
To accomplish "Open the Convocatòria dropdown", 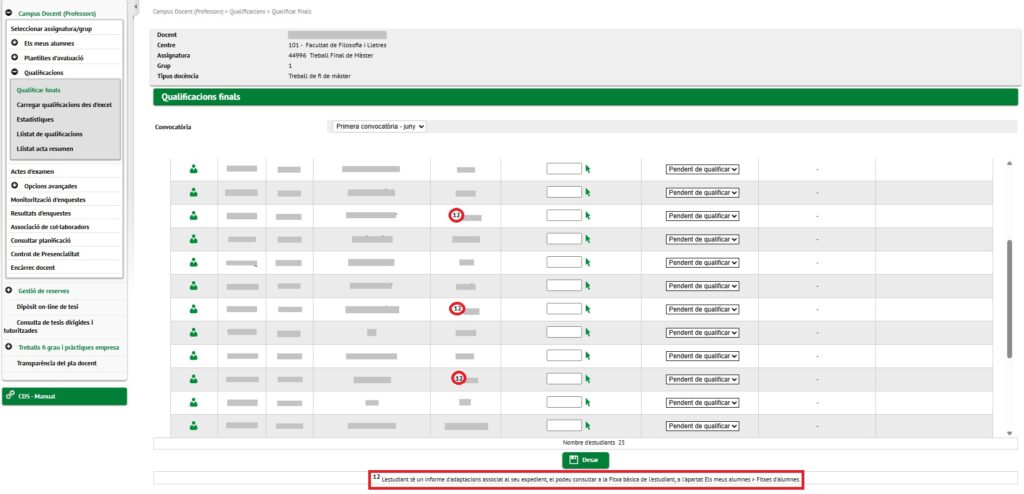I will [379, 127].
